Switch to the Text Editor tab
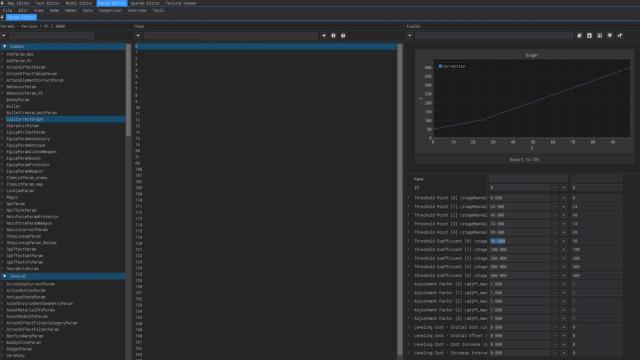This screenshot has width=640, height=360. pos(47,3)
